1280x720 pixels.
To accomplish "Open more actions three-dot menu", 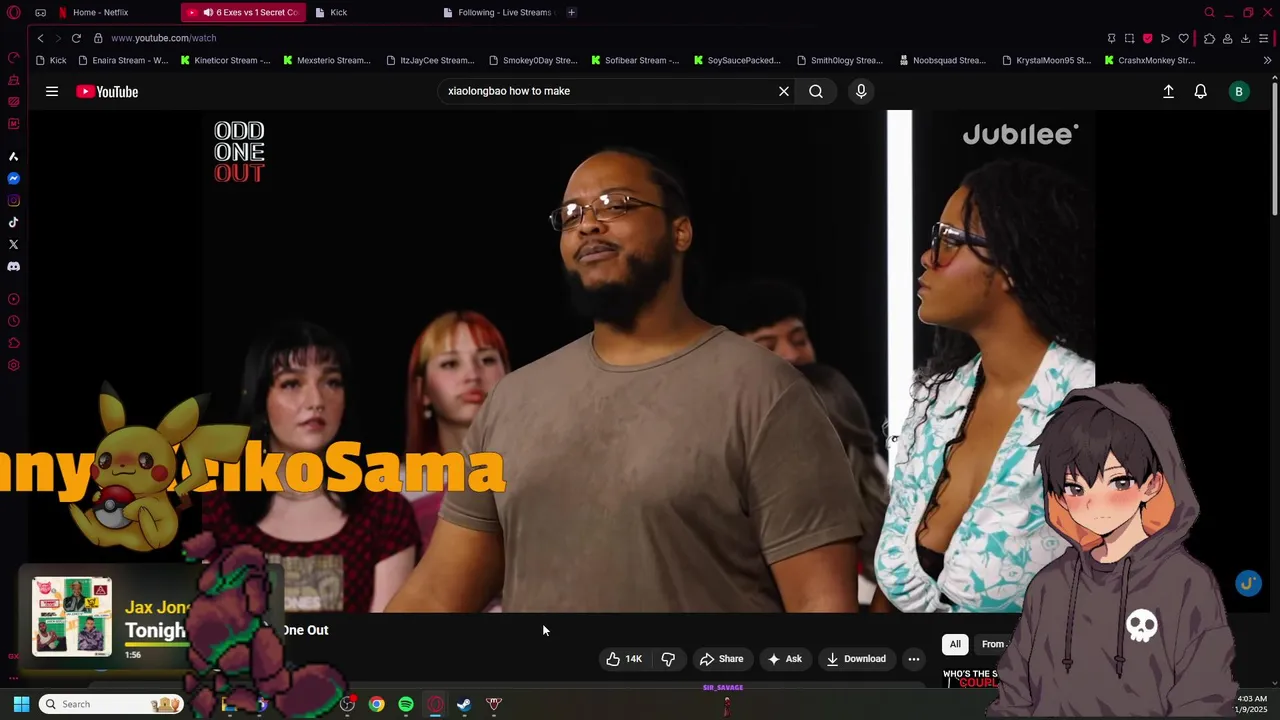I will click(x=913, y=659).
